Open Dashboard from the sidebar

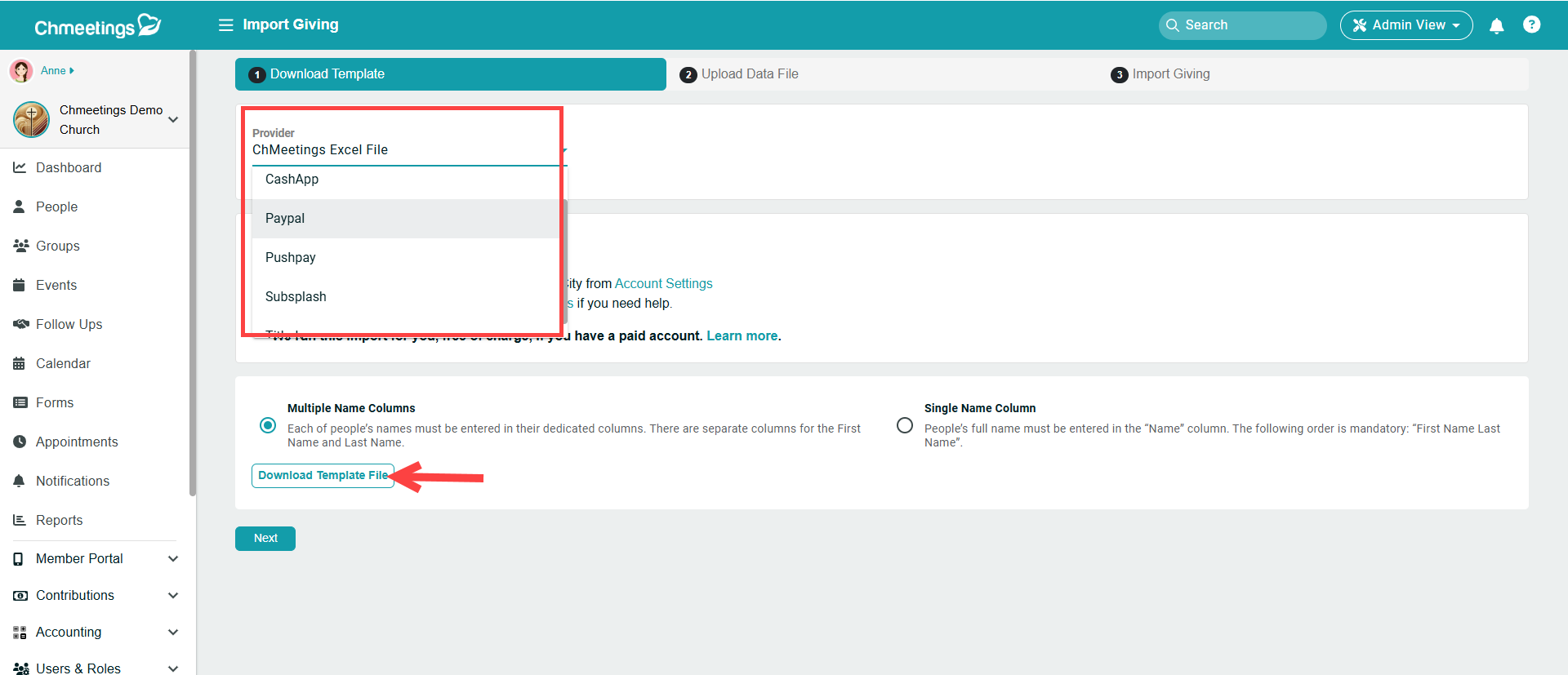pyautogui.click(x=69, y=167)
